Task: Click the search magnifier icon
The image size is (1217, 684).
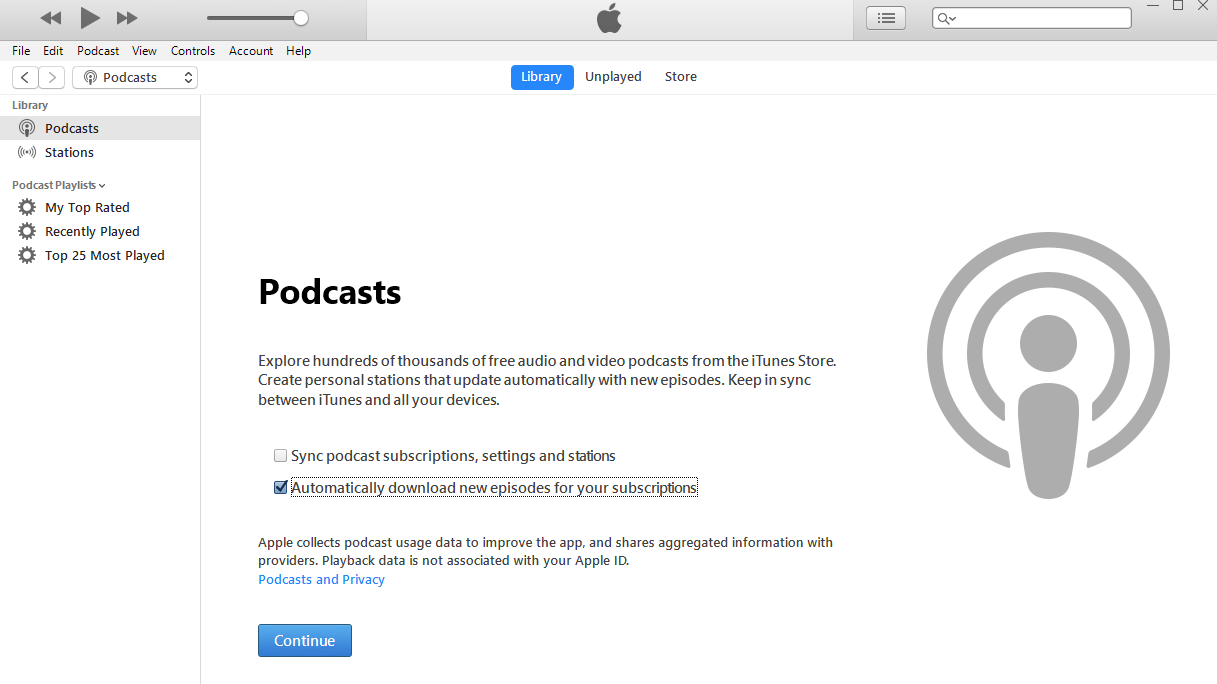Action: 945,18
